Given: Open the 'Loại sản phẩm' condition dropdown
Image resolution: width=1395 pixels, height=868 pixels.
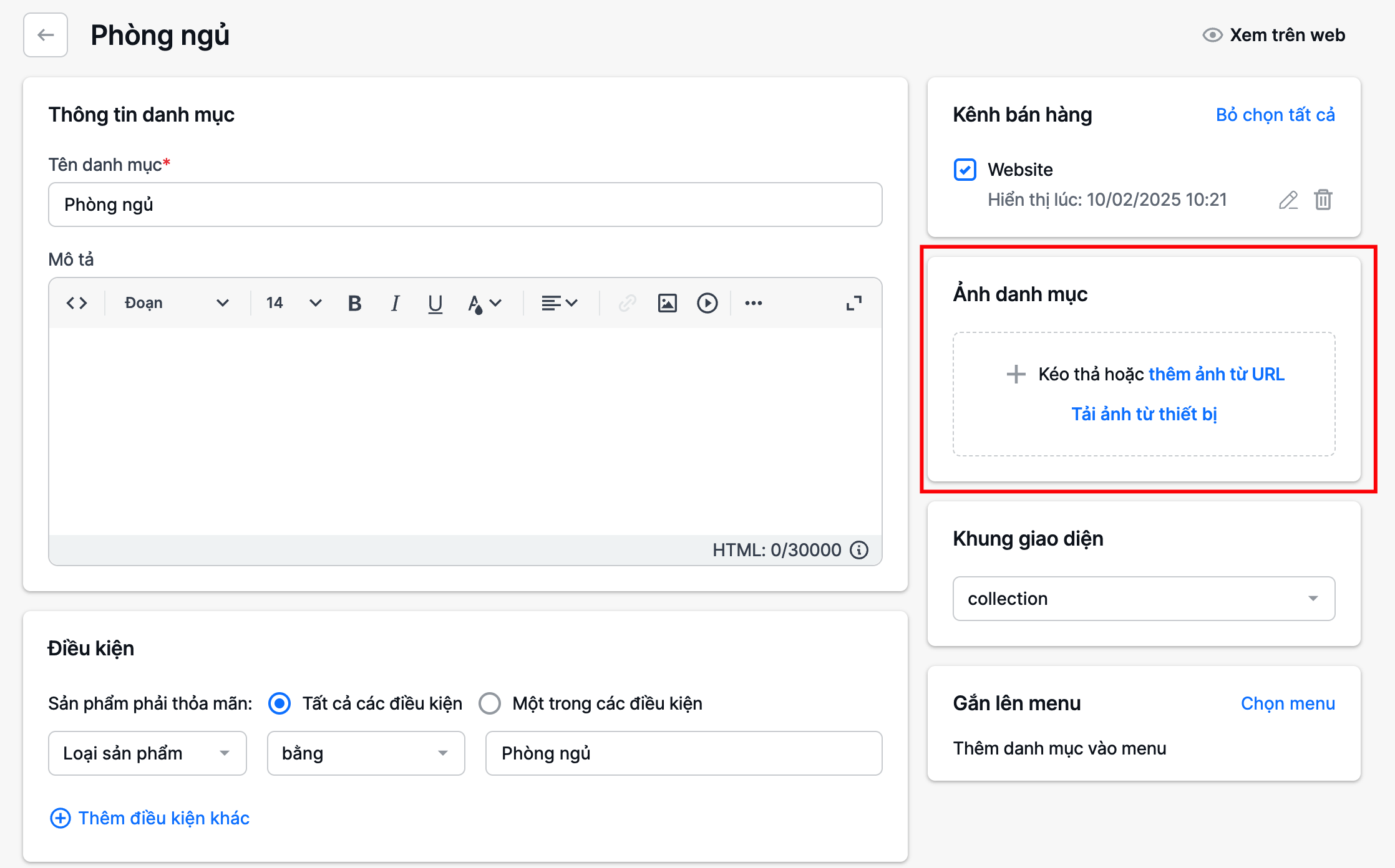Looking at the screenshot, I should (x=147, y=753).
